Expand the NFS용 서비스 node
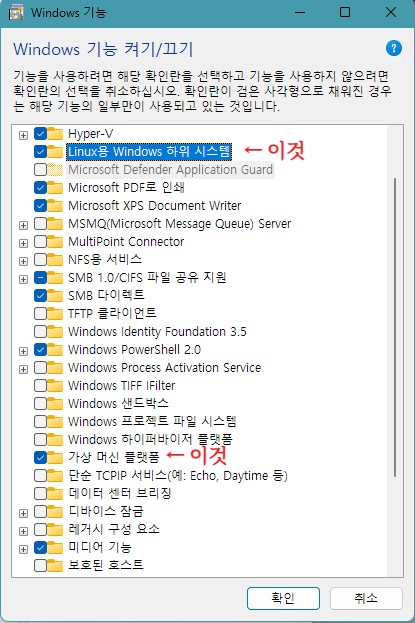 (x=23, y=261)
